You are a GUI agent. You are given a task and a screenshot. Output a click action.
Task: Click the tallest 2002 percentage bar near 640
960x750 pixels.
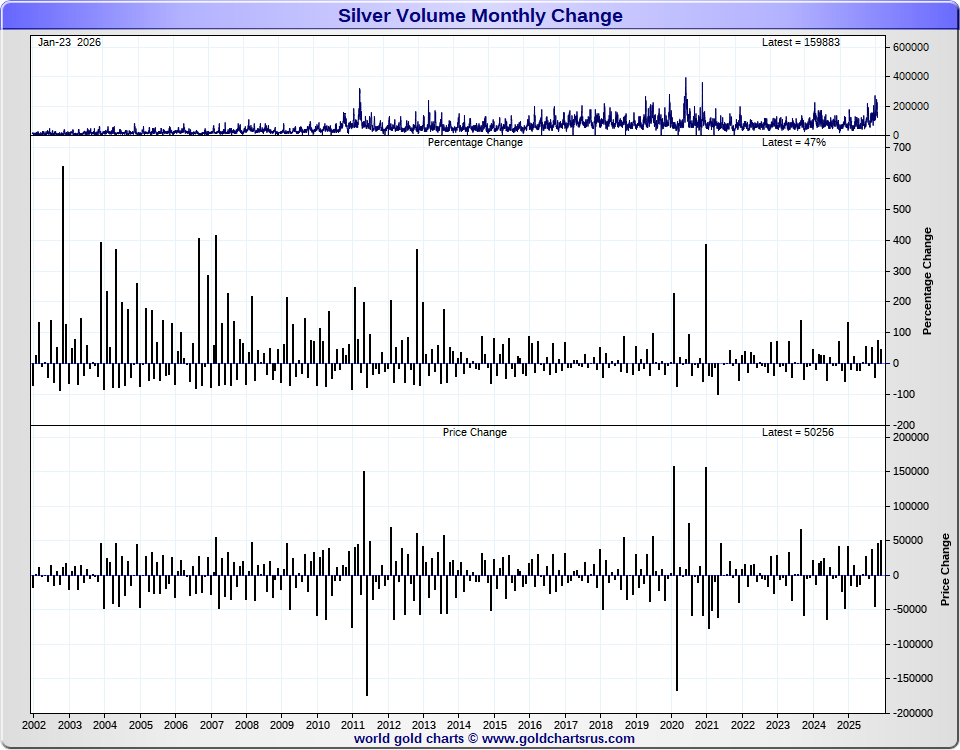(63, 264)
